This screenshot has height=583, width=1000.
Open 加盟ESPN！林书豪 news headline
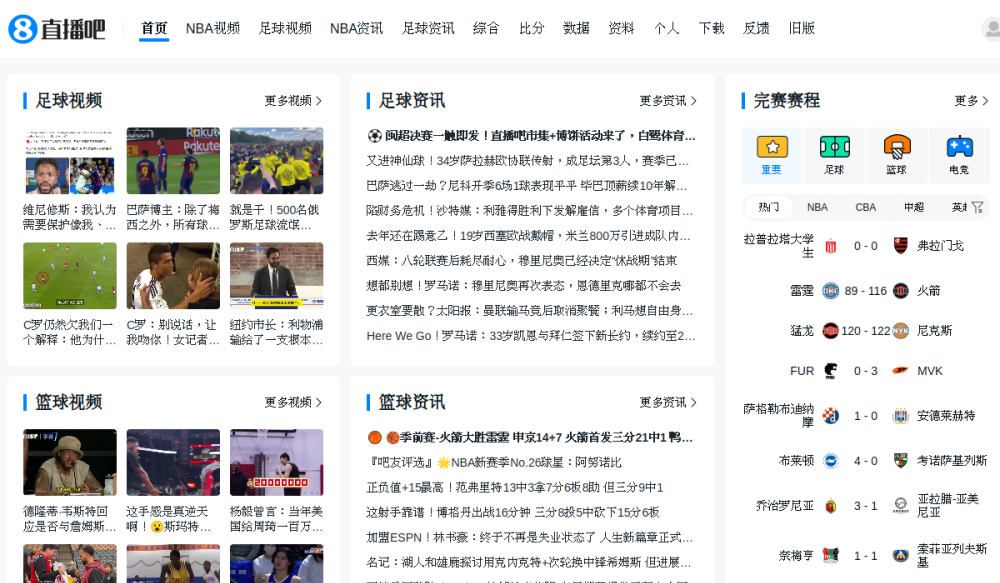[x=529, y=537]
